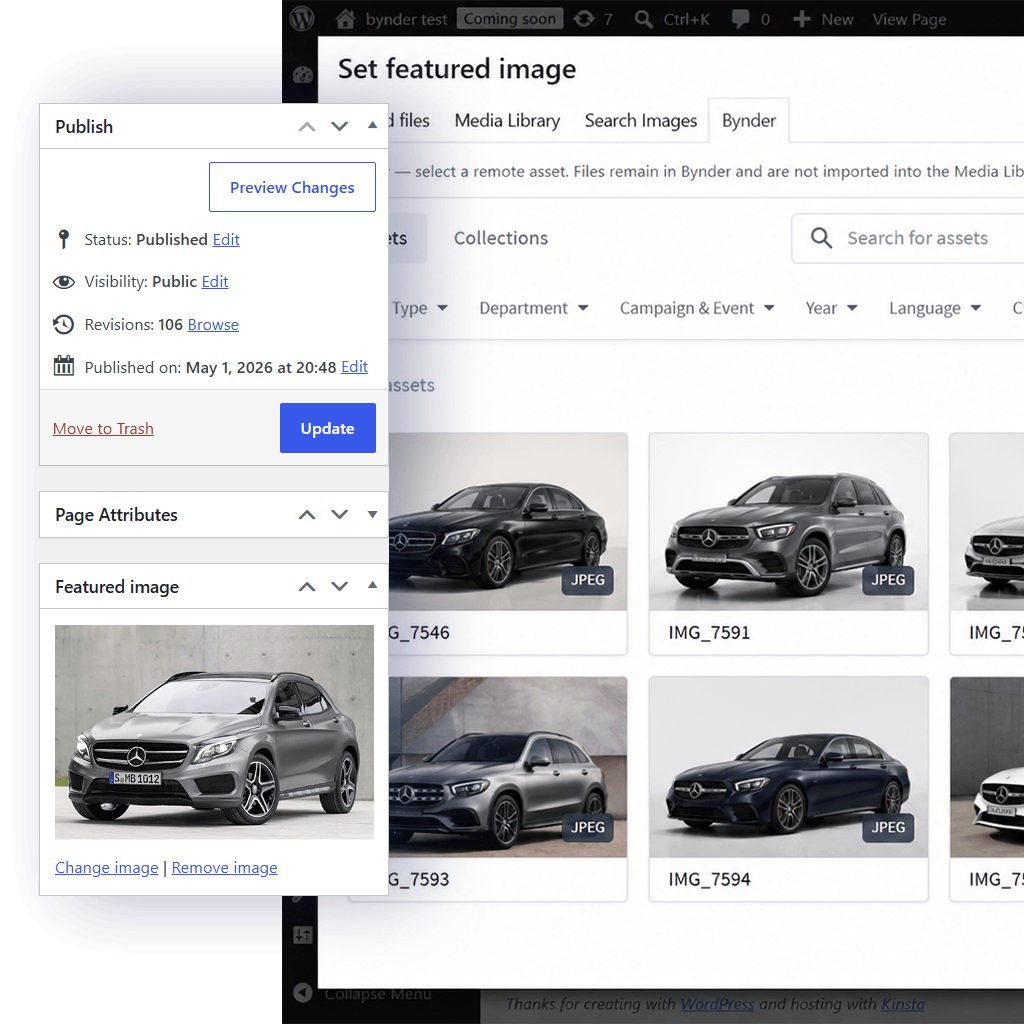Click the WordPress logo in admin bar
The height and width of the screenshot is (1024, 1024).
[302, 18]
